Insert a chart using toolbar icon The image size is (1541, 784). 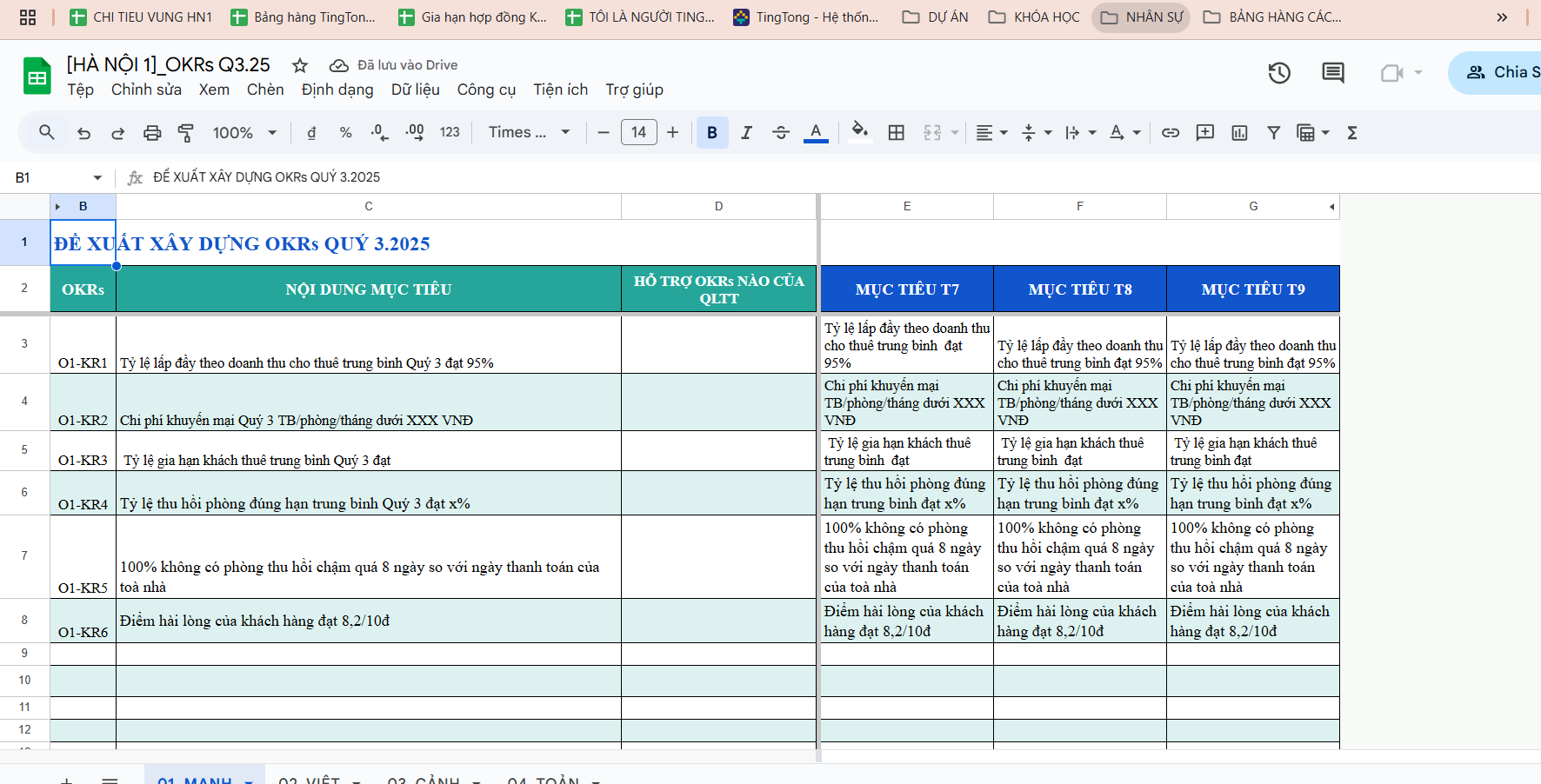click(x=1239, y=133)
